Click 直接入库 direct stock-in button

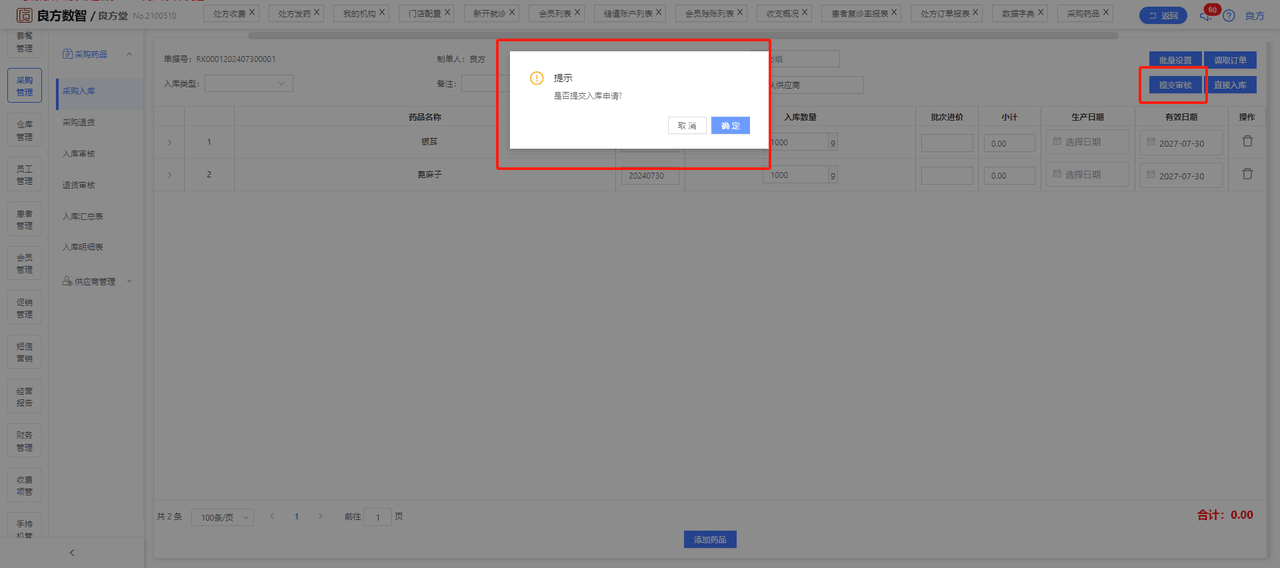pyautogui.click(x=1230, y=86)
